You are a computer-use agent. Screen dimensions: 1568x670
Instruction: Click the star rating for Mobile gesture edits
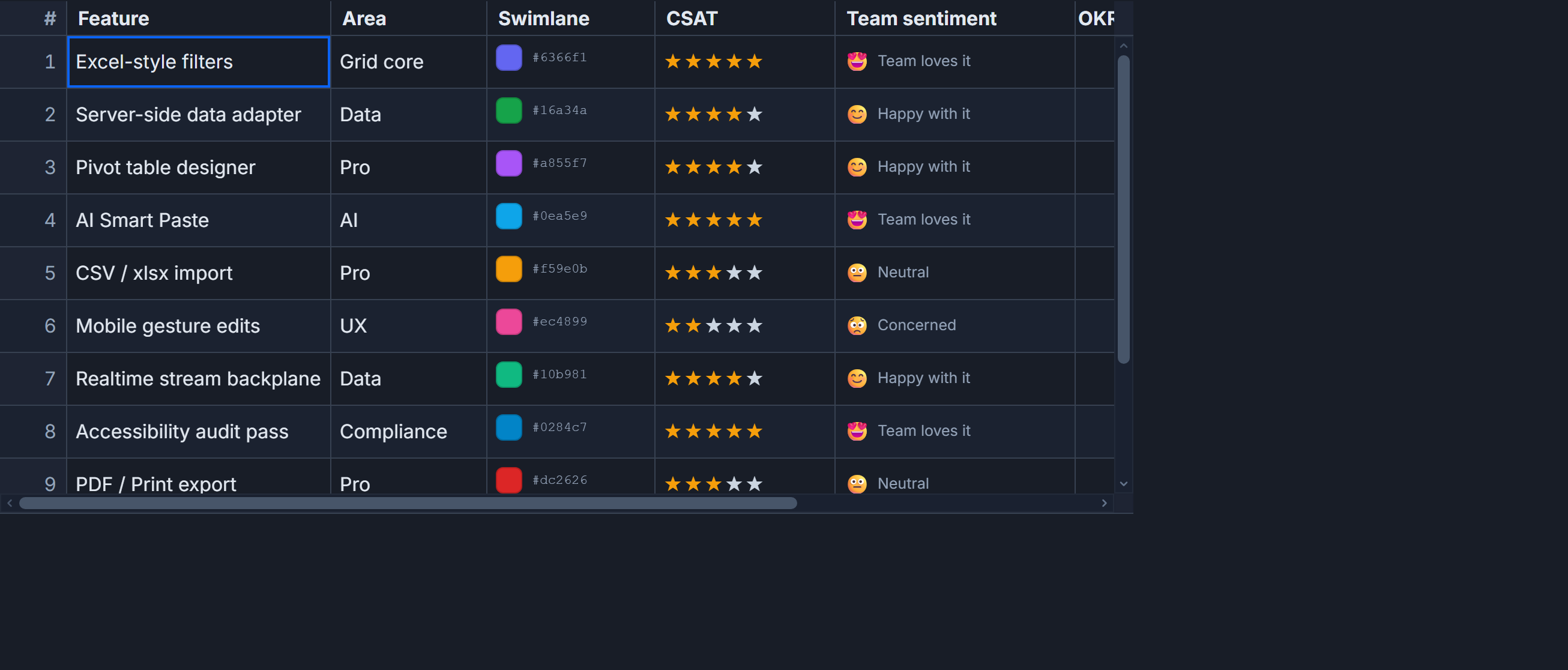tap(713, 325)
